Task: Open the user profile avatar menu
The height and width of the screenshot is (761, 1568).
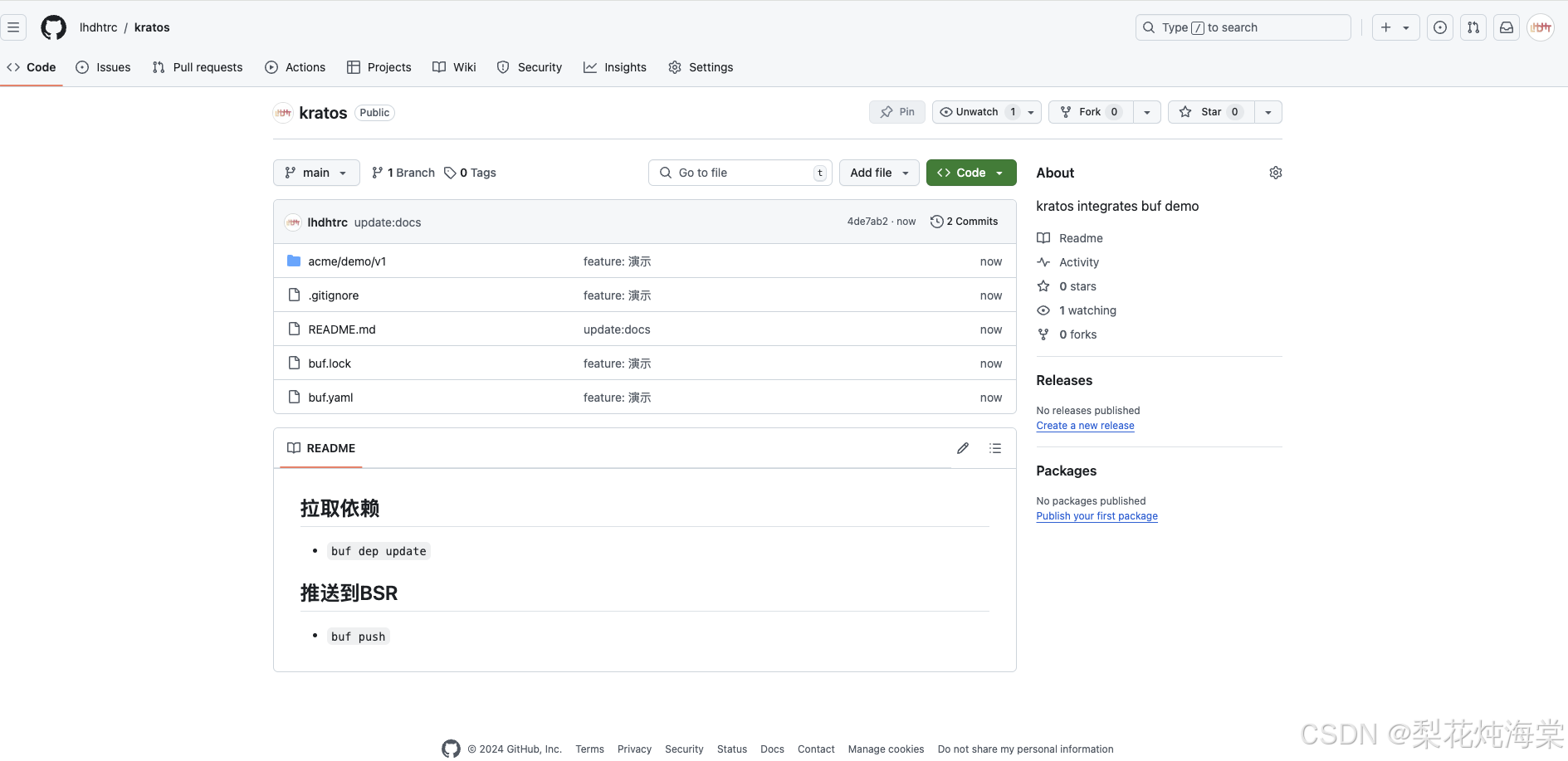Action: (x=1541, y=27)
